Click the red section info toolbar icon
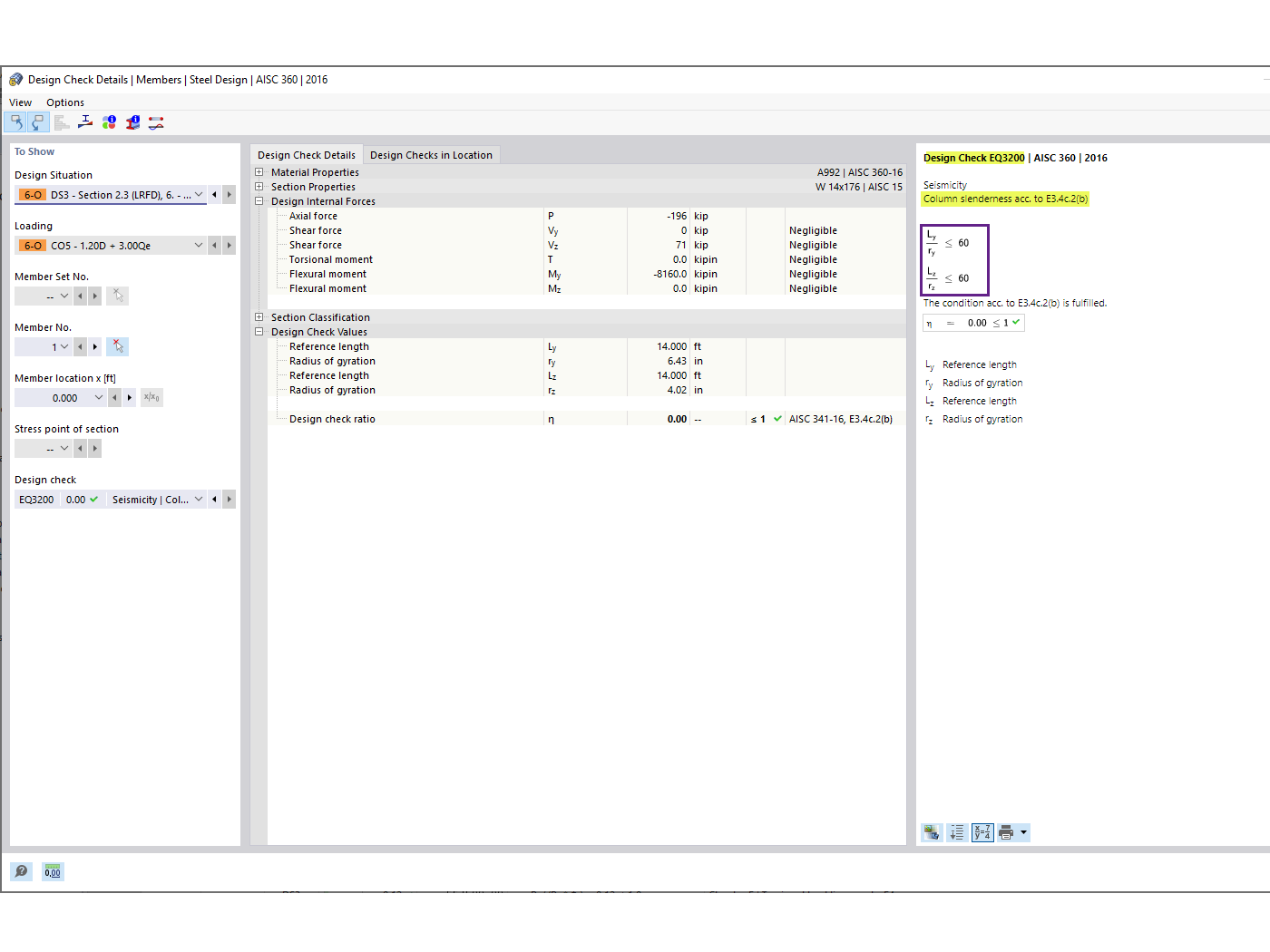The width and height of the screenshot is (1270, 952). point(132,122)
